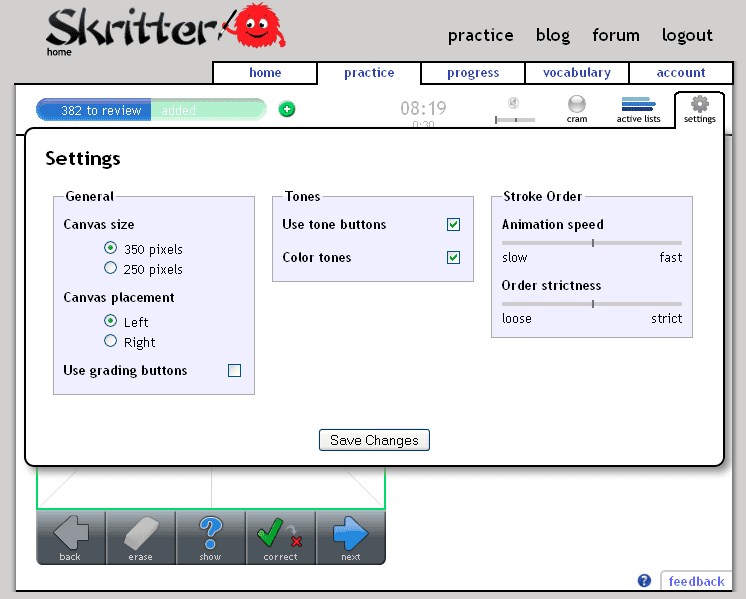Click the logout link
This screenshot has width=746, height=599.
(x=687, y=35)
